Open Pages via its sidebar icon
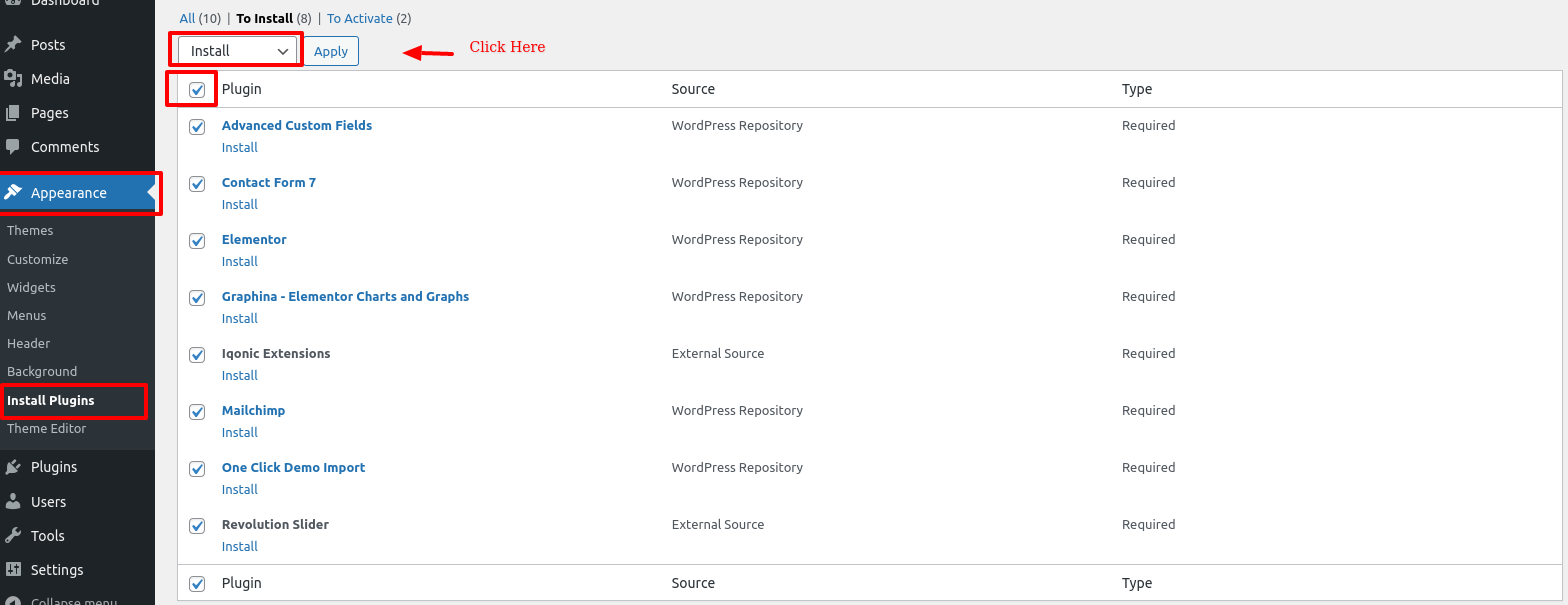Viewport: 1568px width, 605px height. pos(13,113)
